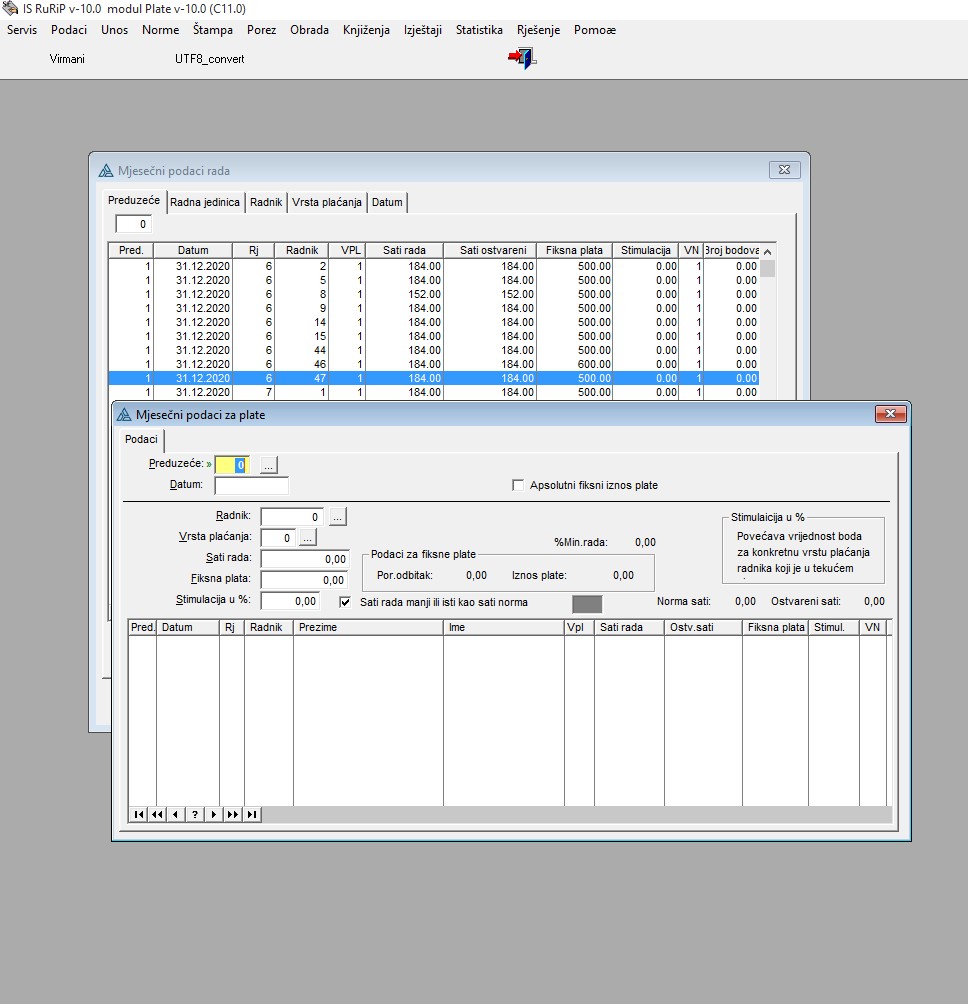The height and width of the screenshot is (1004, 968).
Task: Uncheck Sati rada manji ili isti checkbox
Action: [x=346, y=602]
